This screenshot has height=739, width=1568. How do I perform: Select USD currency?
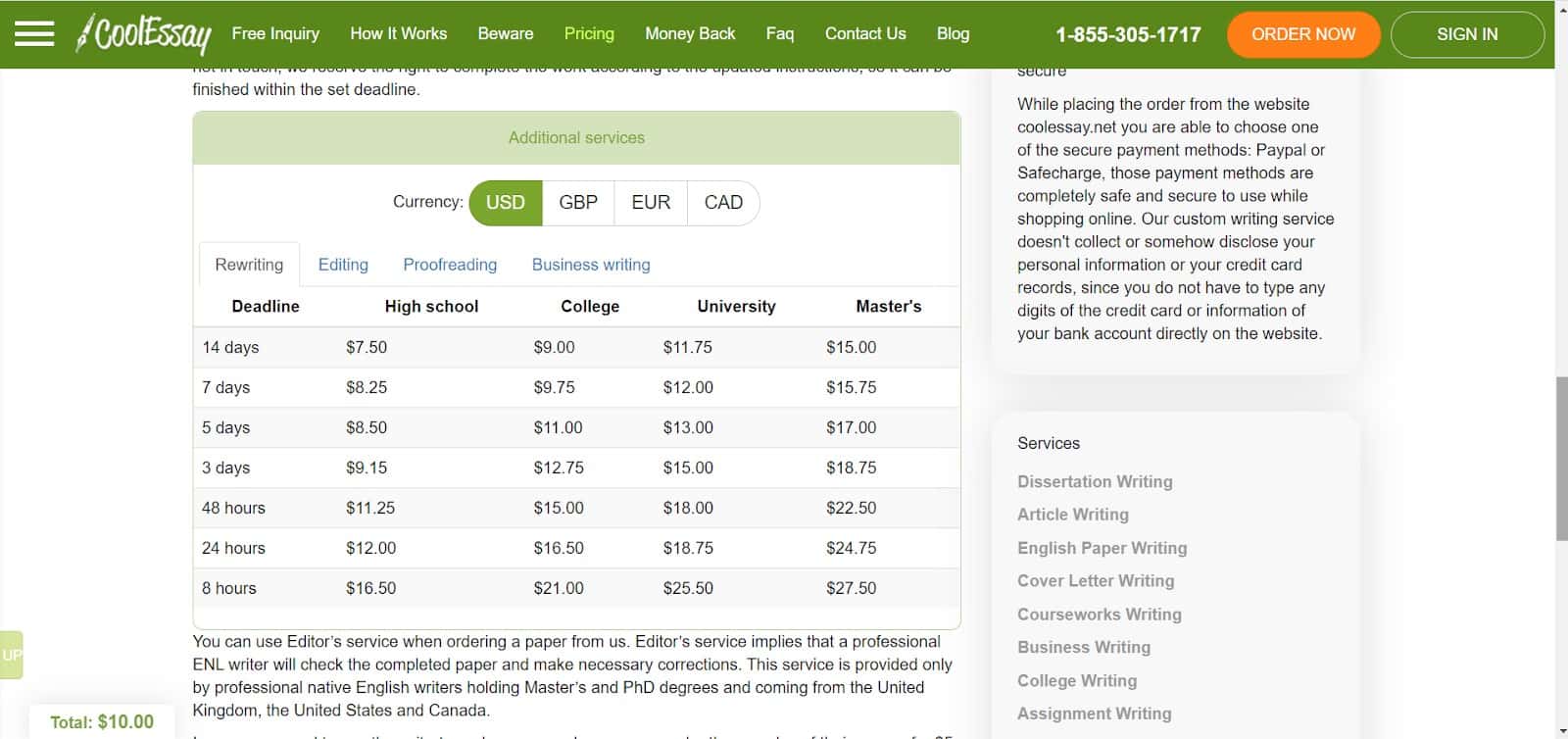point(506,203)
